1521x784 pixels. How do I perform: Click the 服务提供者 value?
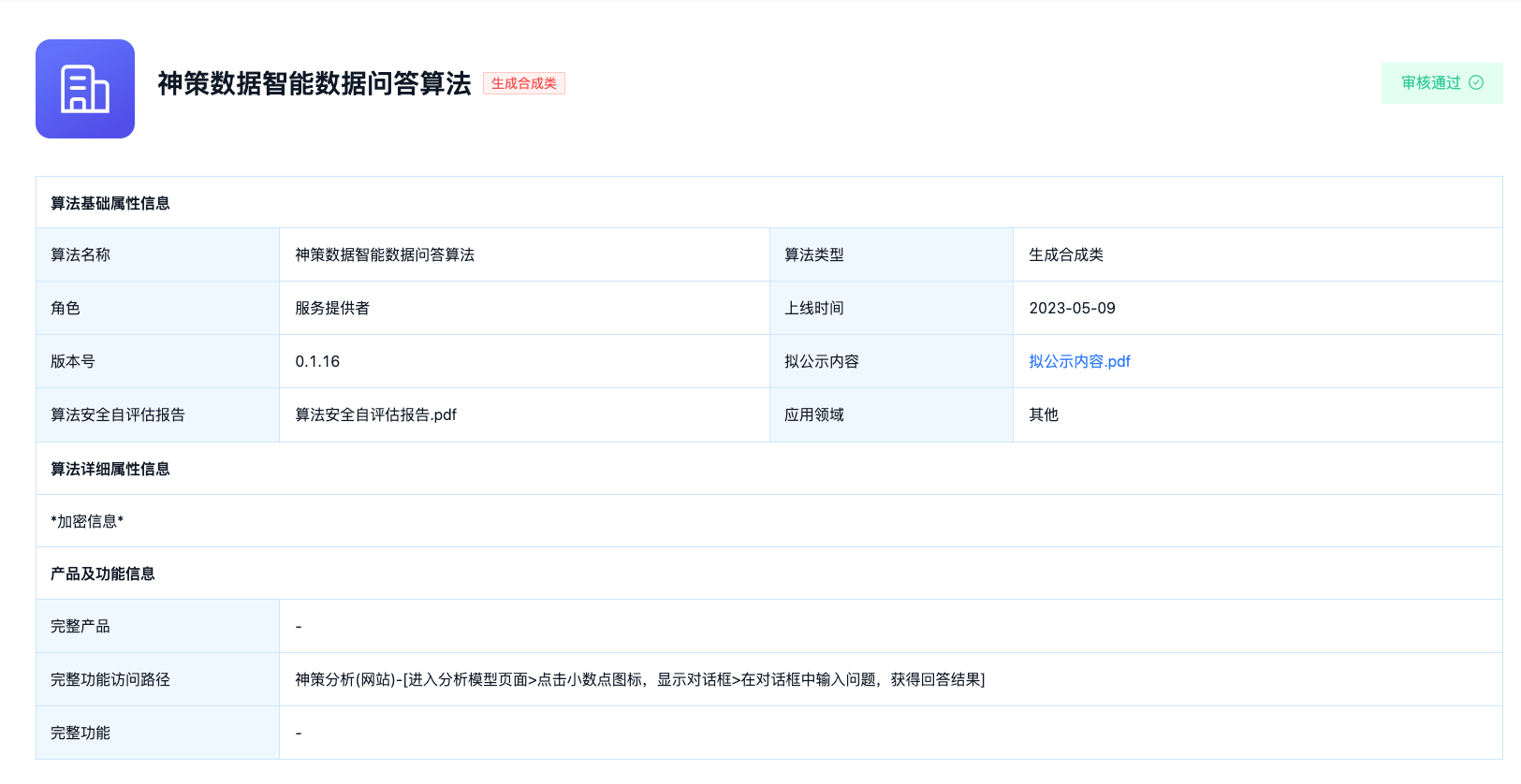332,308
